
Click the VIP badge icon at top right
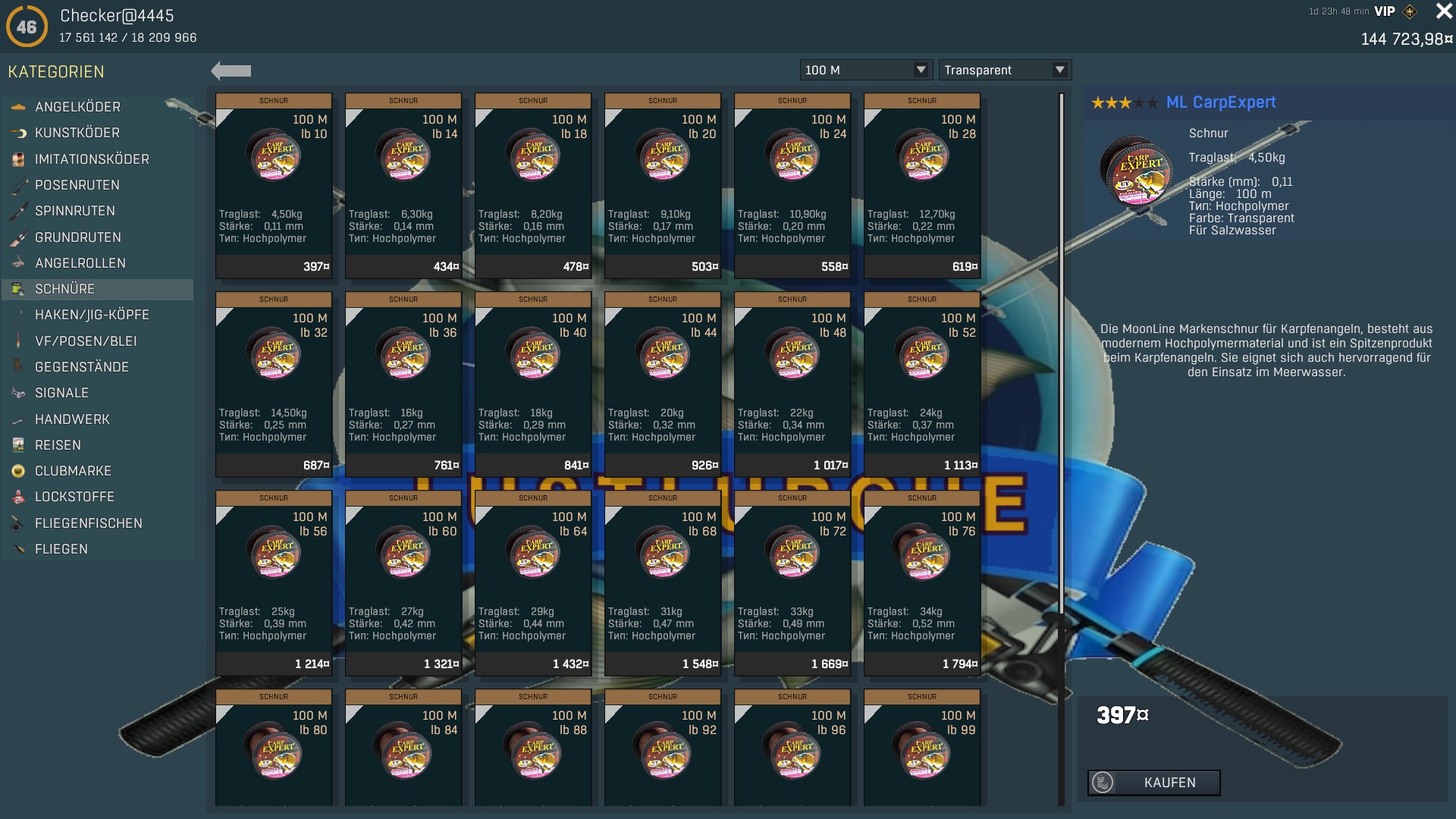1410,11
